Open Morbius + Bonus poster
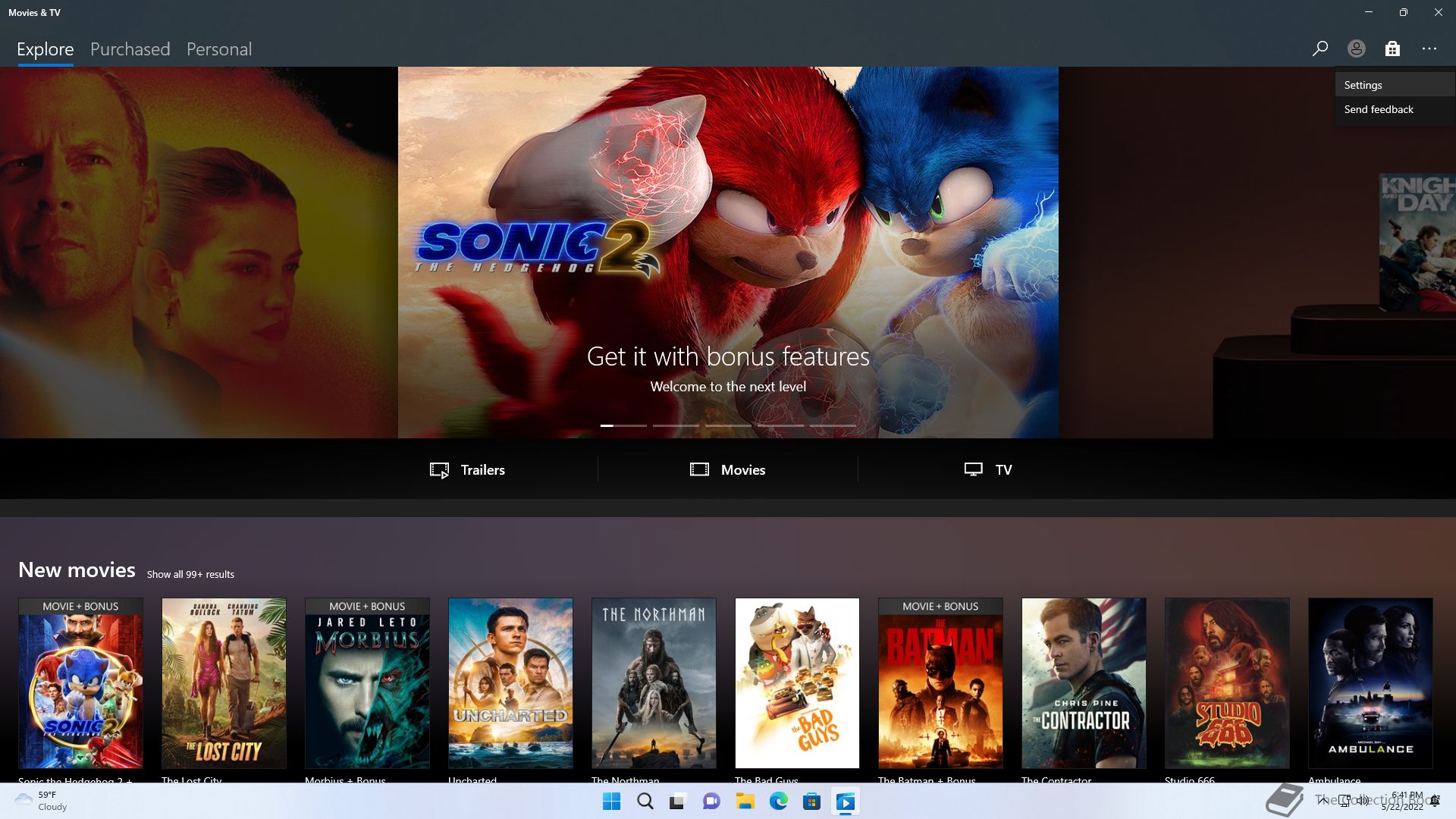This screenshot has width=1456, height=819. 367,683
